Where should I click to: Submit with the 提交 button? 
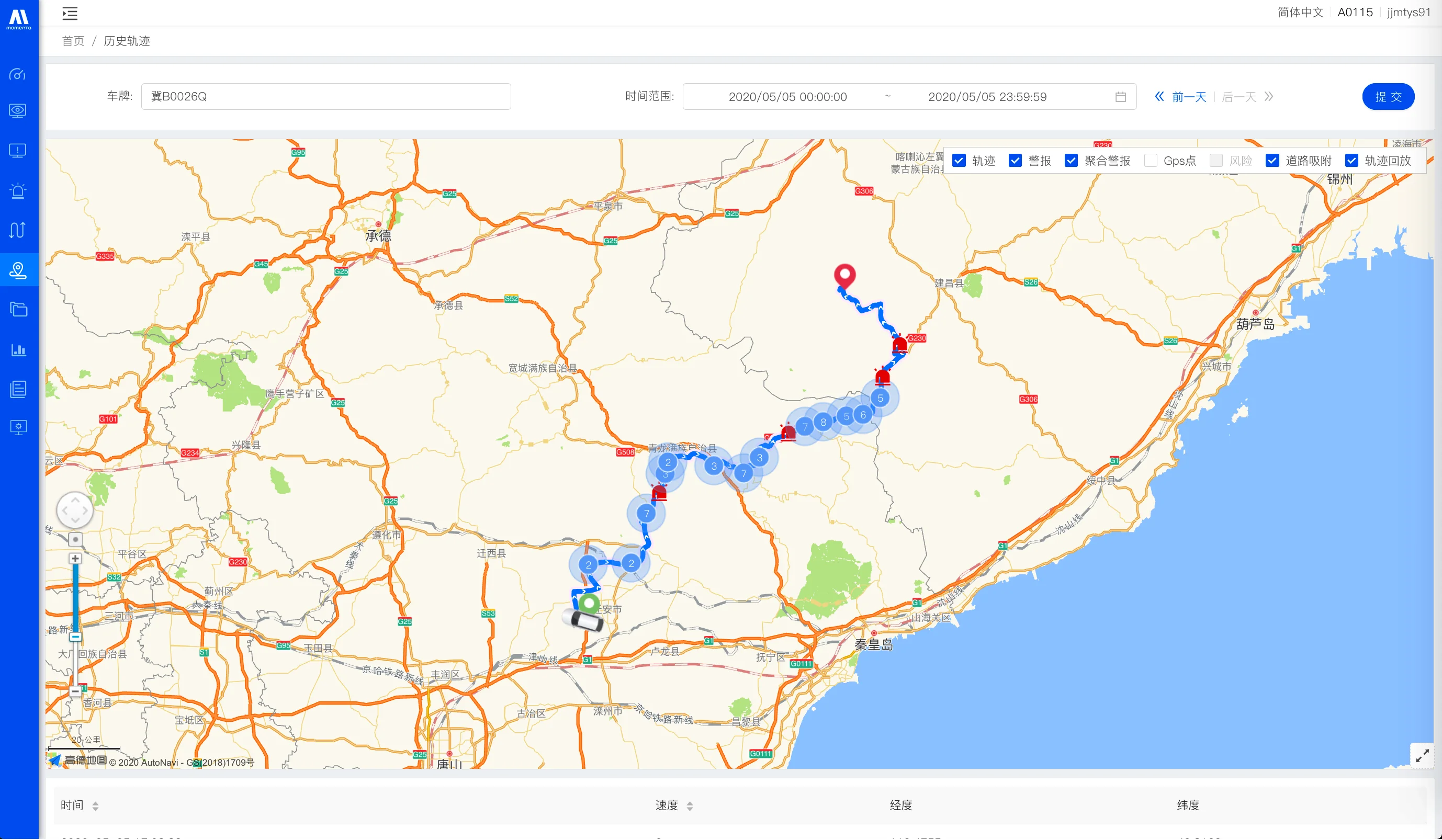[x=1388, y=97]
